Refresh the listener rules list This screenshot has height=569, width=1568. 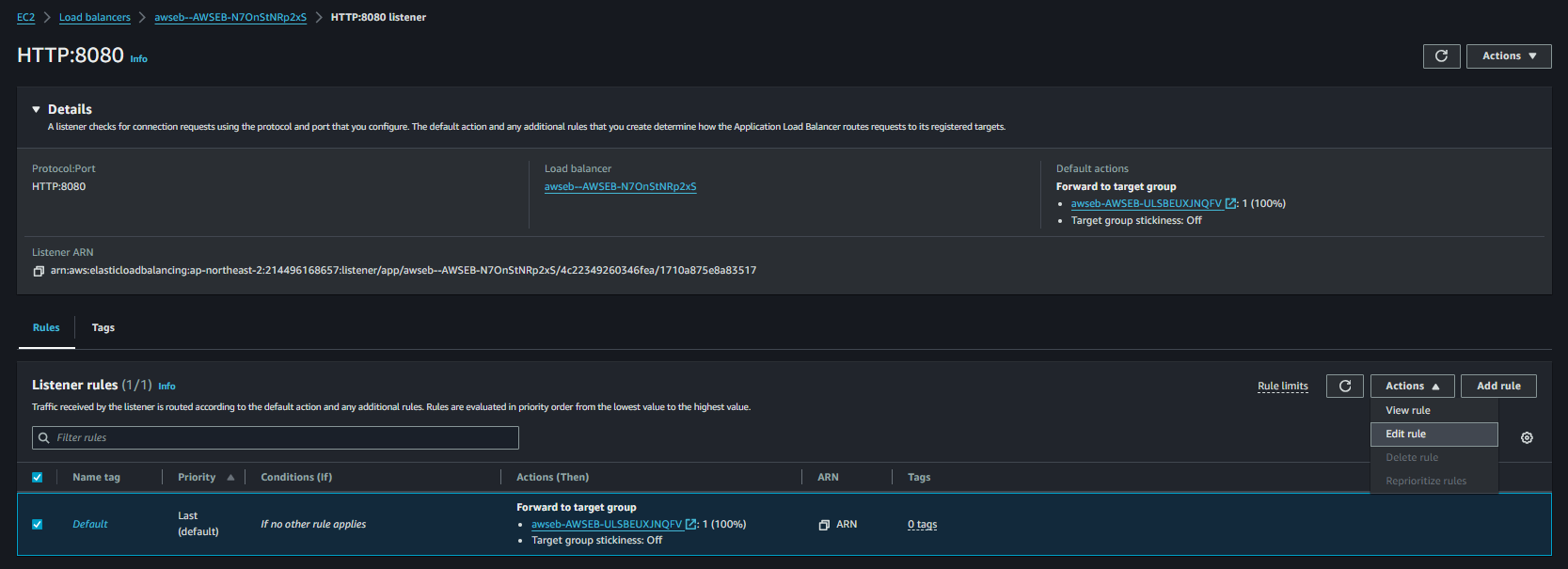[x=1345, y=386]
